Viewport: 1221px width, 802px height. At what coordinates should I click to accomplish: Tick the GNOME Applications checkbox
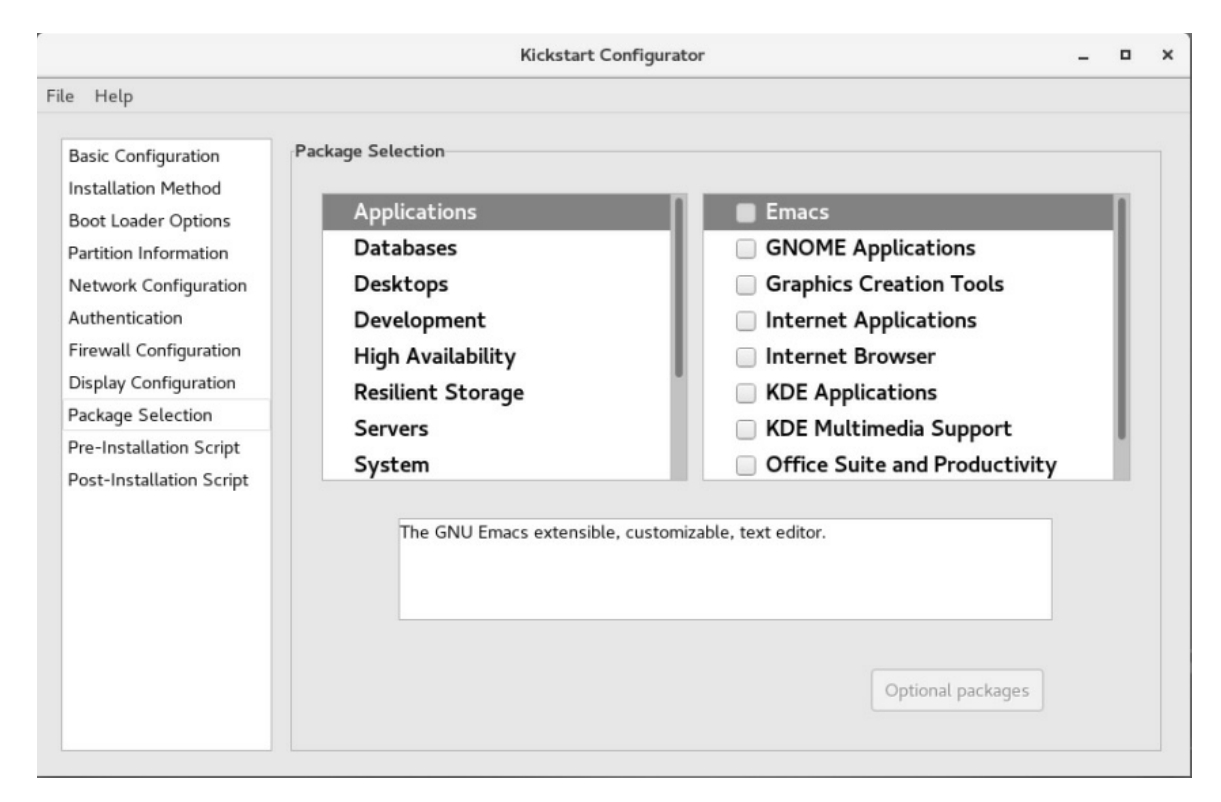745,248
